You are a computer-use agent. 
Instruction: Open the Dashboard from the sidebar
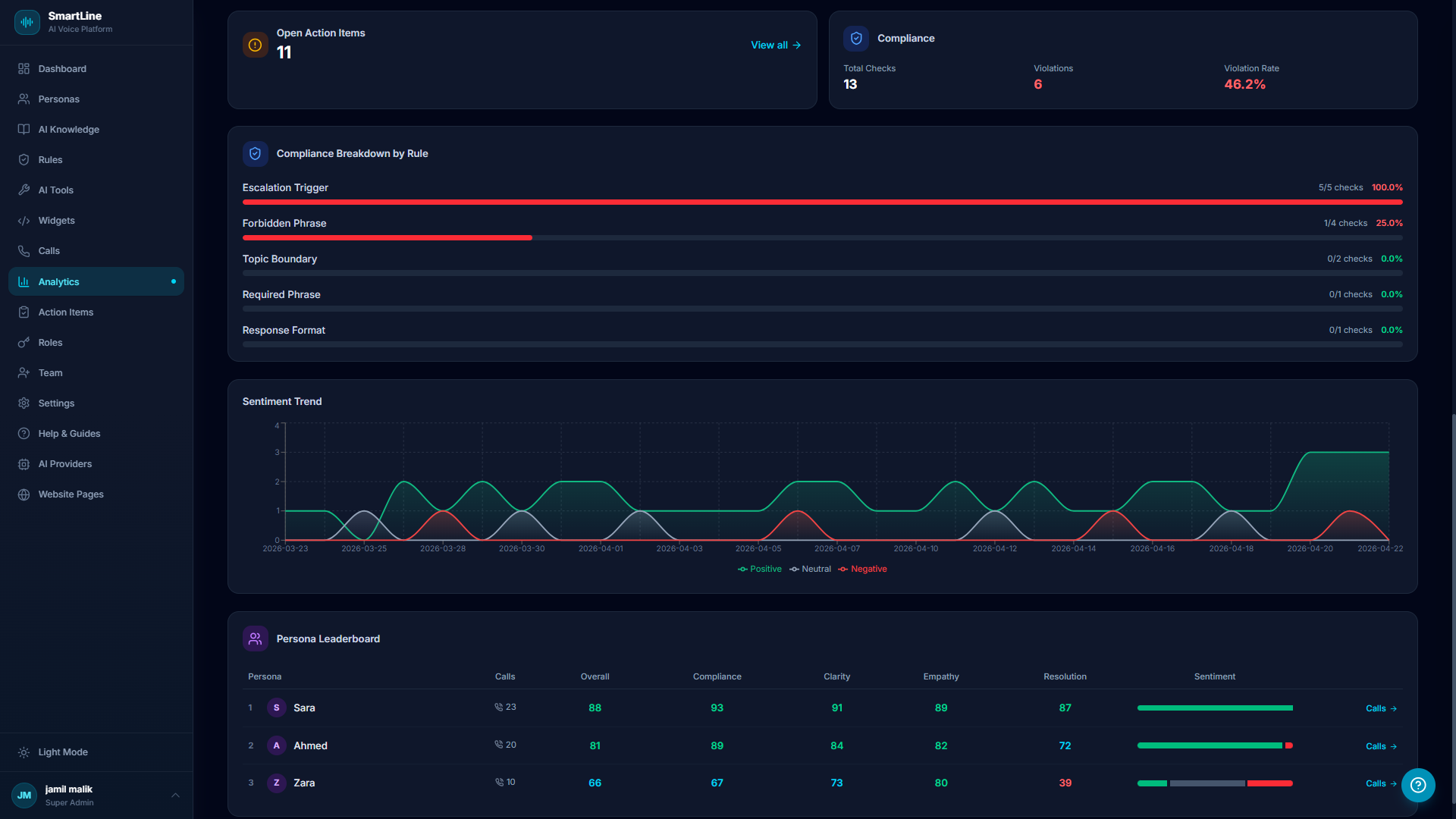click(61, 68)
